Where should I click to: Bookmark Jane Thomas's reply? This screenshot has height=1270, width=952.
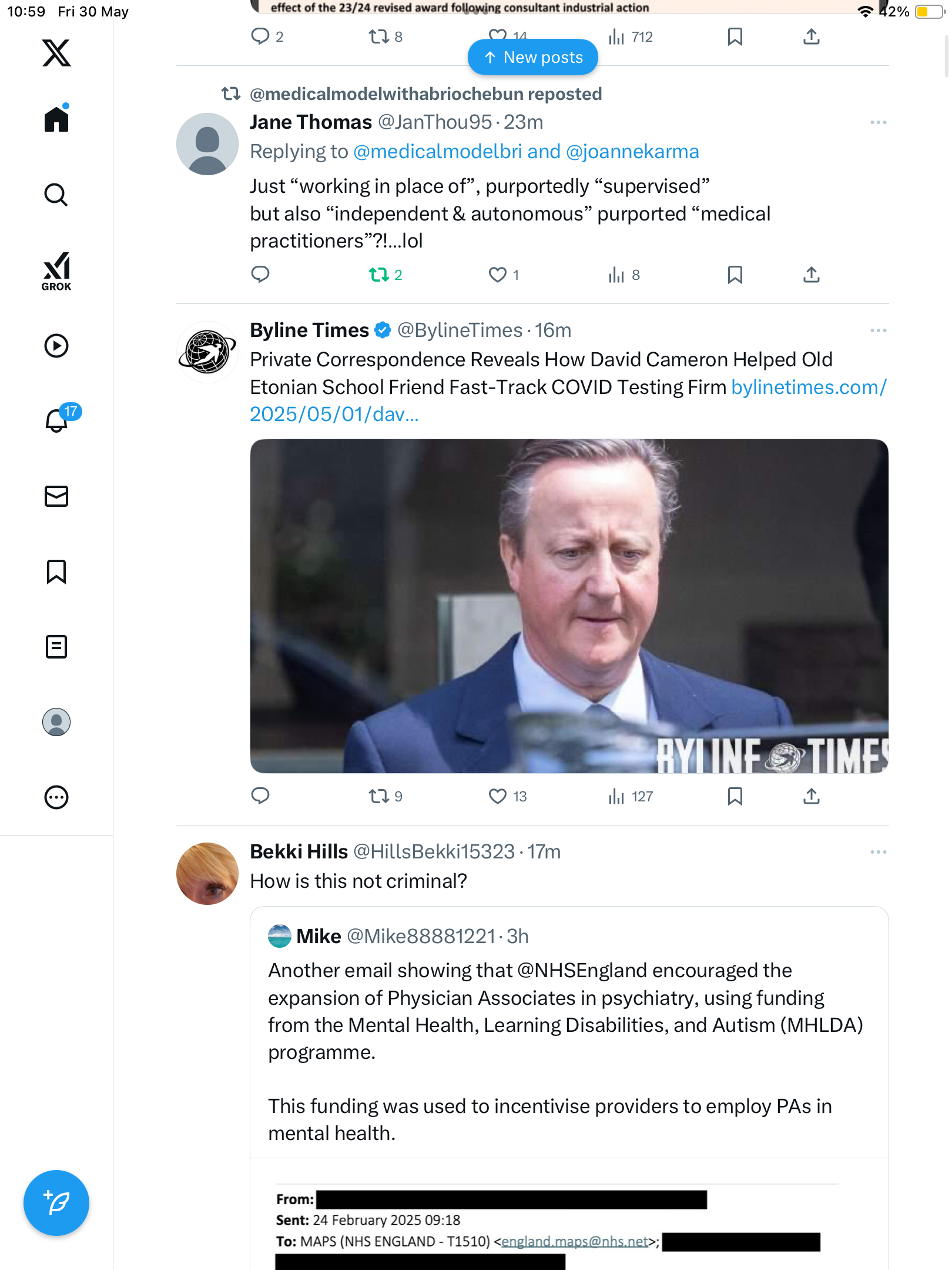pos(735,275)
